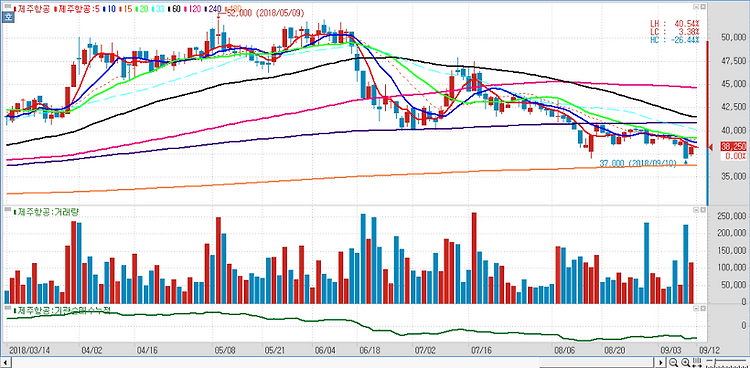
Task: Click the 제주항공:거래량 pane label
Action: (45, 211)
